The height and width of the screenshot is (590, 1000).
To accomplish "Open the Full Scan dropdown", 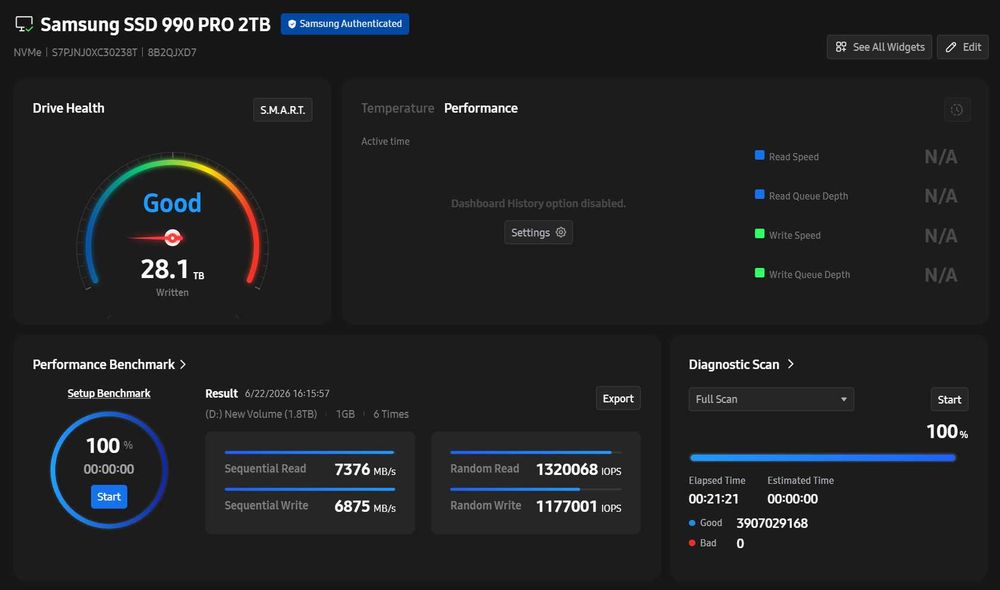I will (771, 399).
